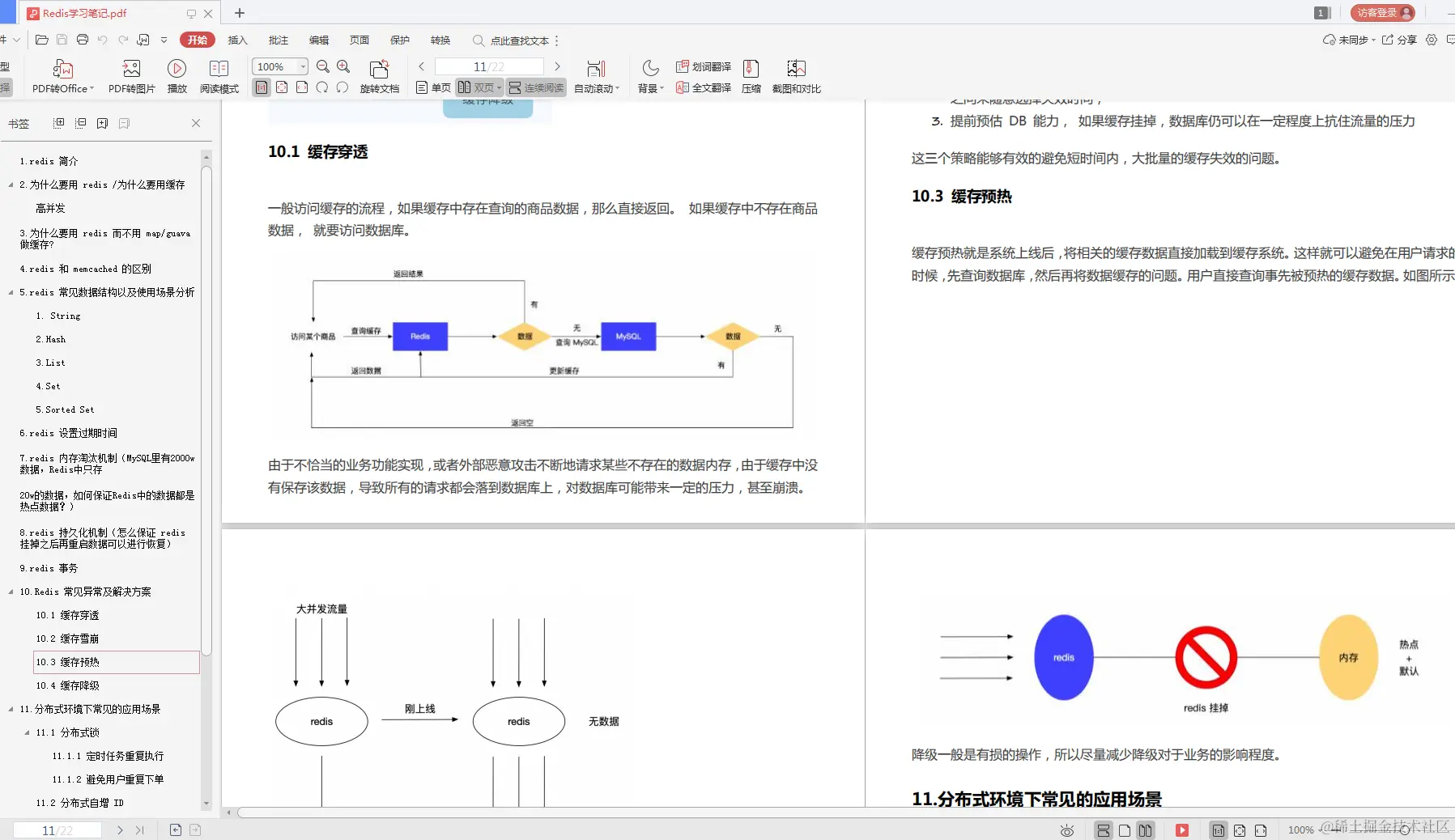Switch to the 插入 tab

click(236, 40)
